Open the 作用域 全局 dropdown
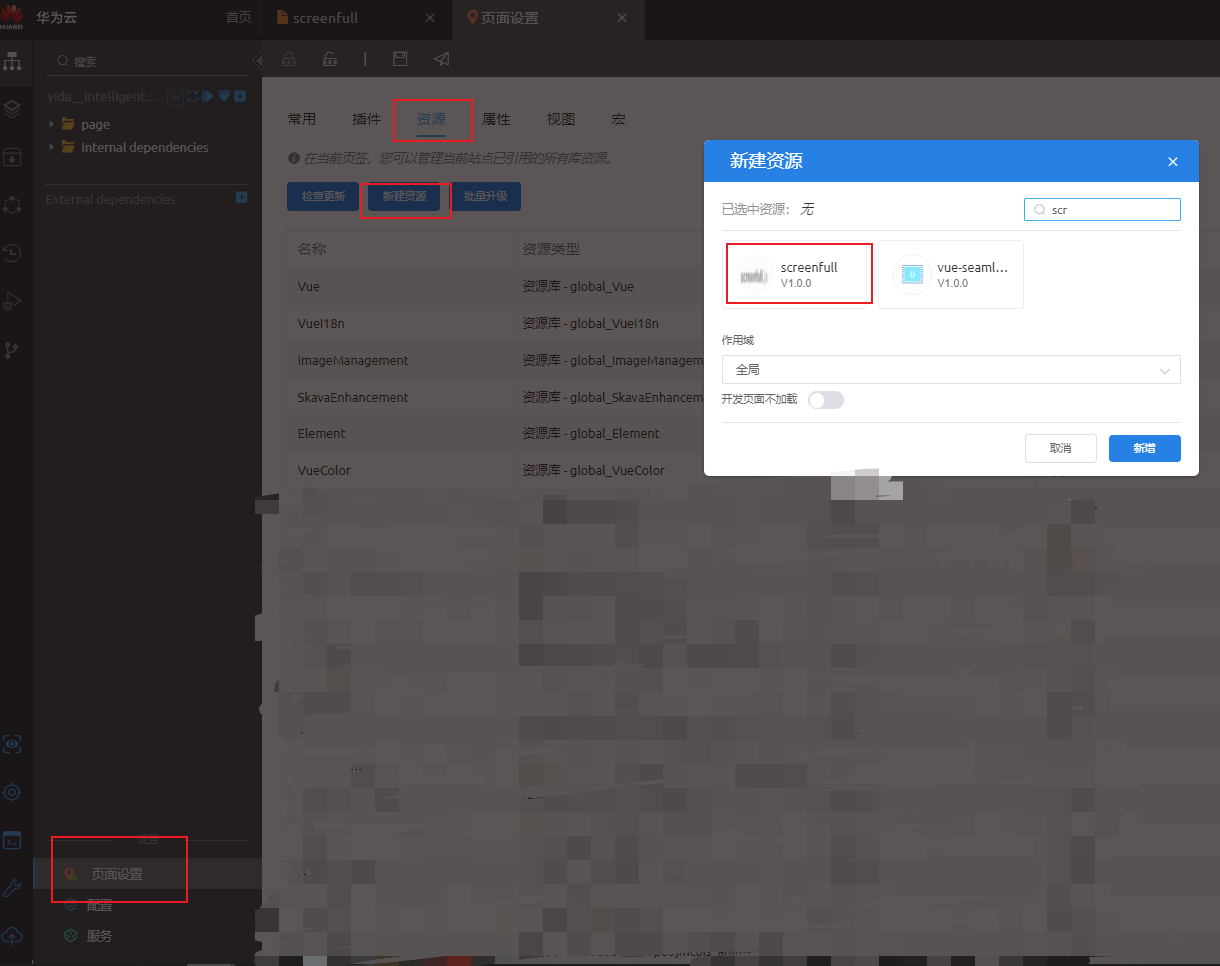The image size is (1220, 966). pyautogui.click(x=951, y=370)
